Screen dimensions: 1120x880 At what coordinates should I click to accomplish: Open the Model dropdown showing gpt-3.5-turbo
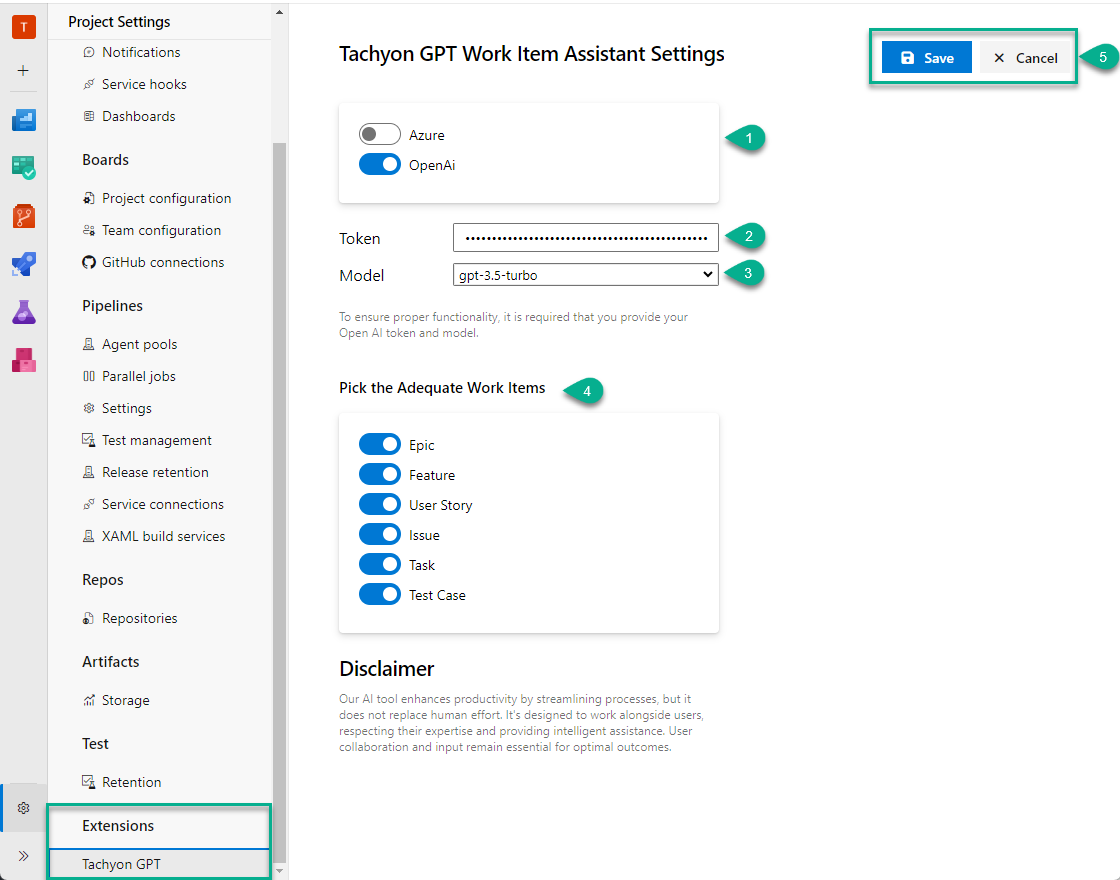coord(585,274)
